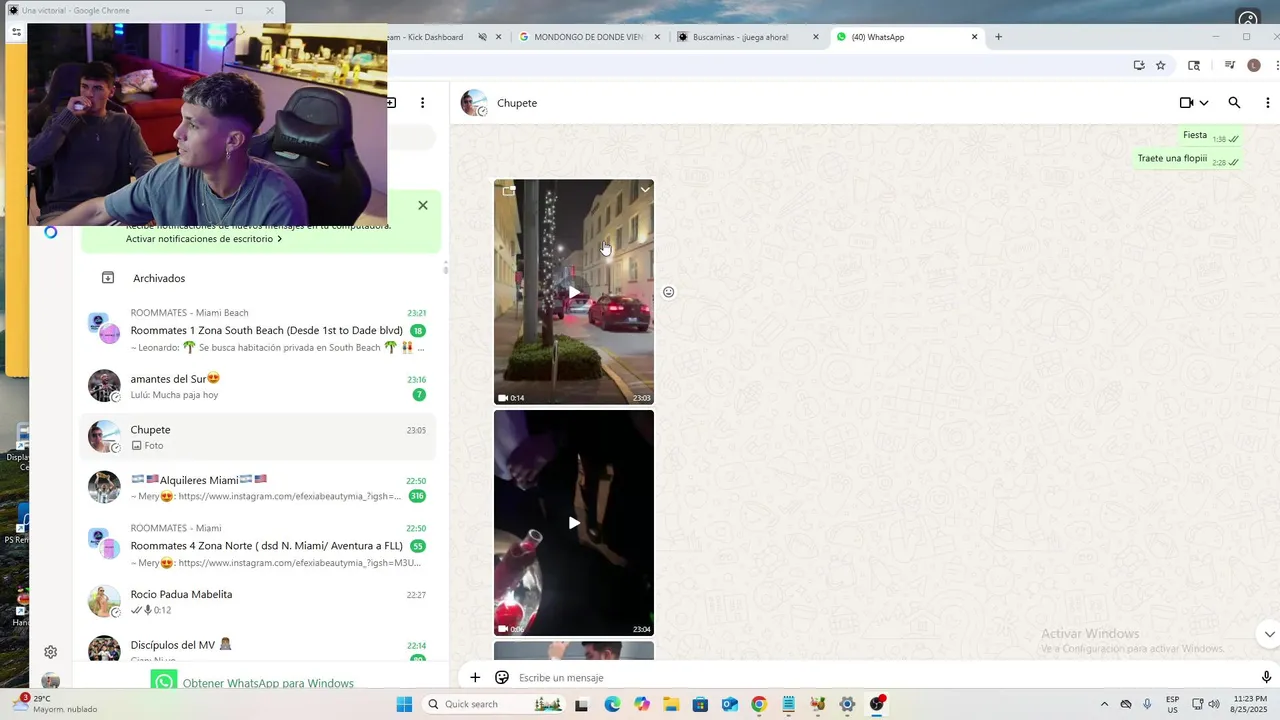This screenshot has height=720, width=1280.
Task: Click muted audio icon on Kick Dashboard tab
Action: click(x=482, y=37)
